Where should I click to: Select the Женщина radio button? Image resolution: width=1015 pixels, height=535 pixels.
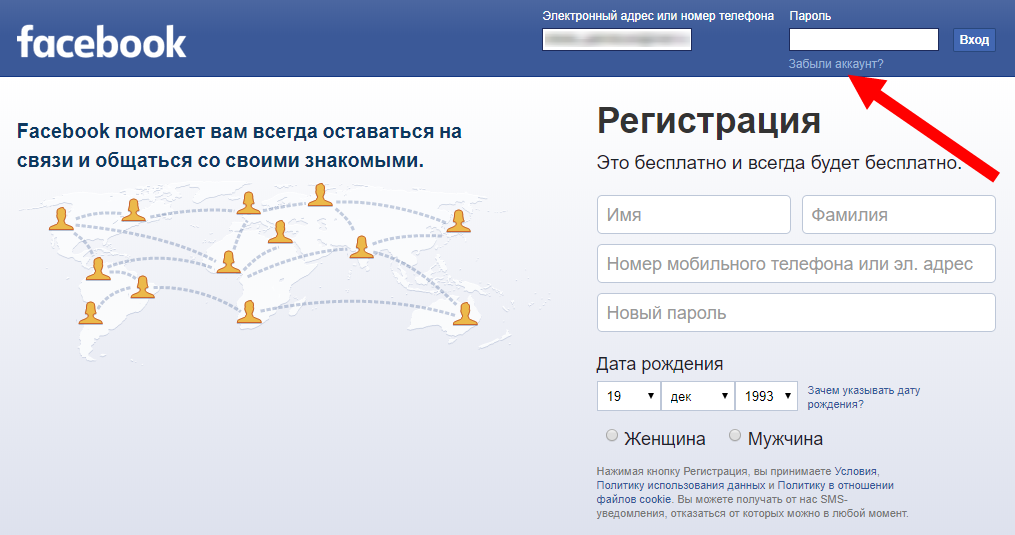612,435
